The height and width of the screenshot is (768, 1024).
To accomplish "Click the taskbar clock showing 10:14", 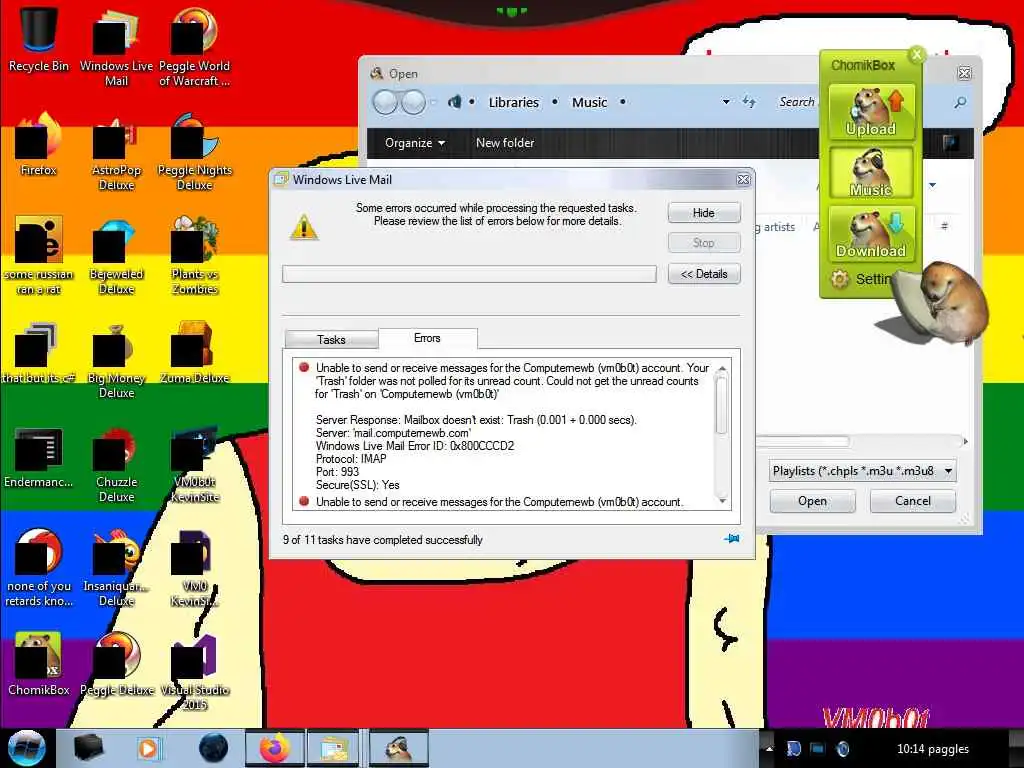I will pos(933,749).
